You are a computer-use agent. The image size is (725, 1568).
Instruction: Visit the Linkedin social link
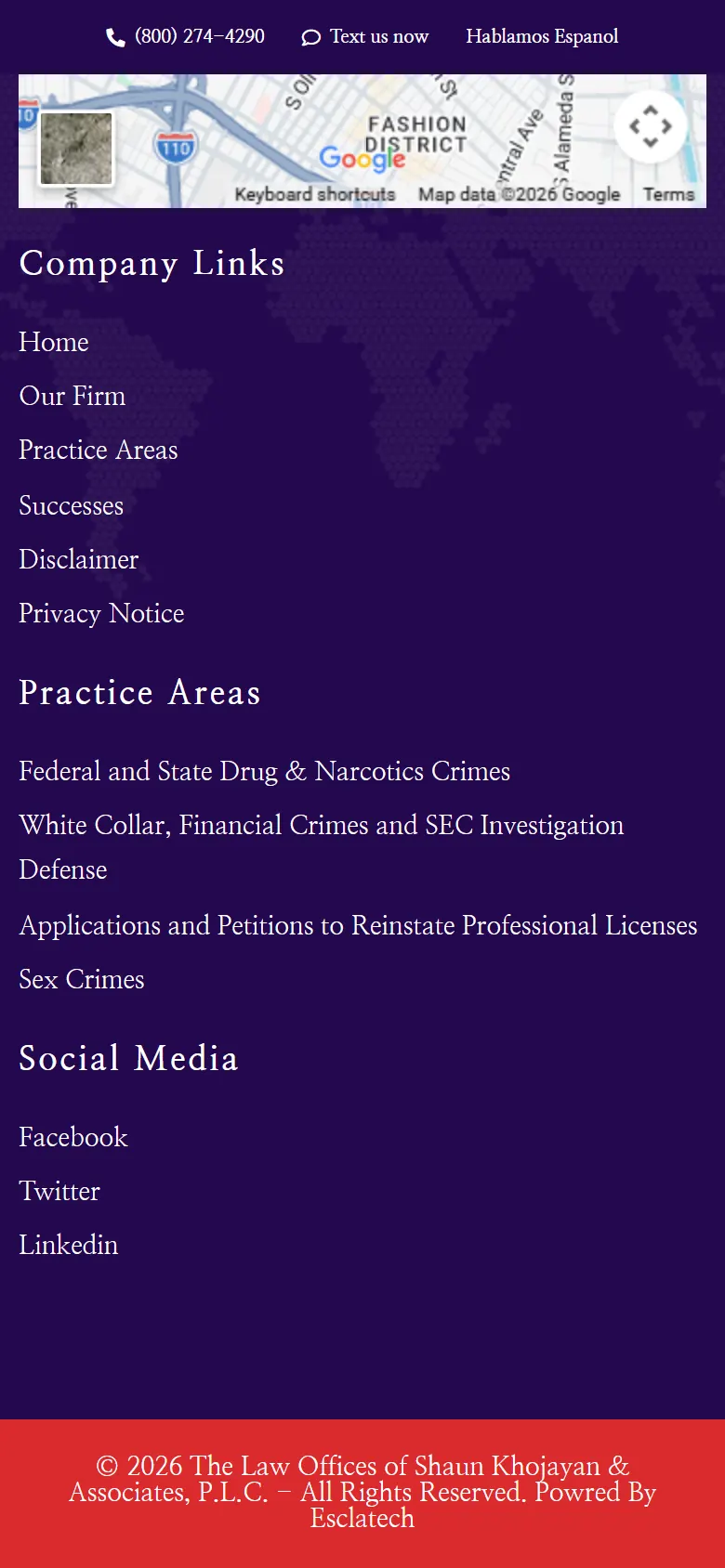pos(69,1245)
